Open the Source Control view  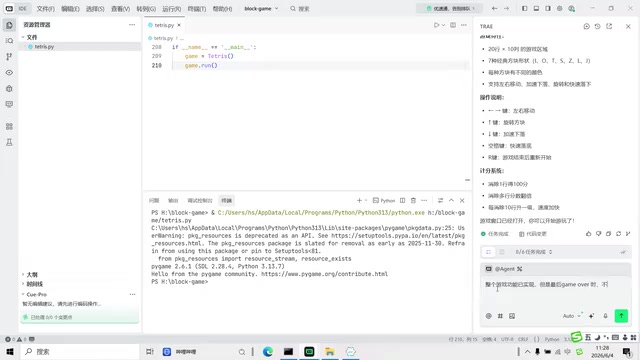(9, 57)
